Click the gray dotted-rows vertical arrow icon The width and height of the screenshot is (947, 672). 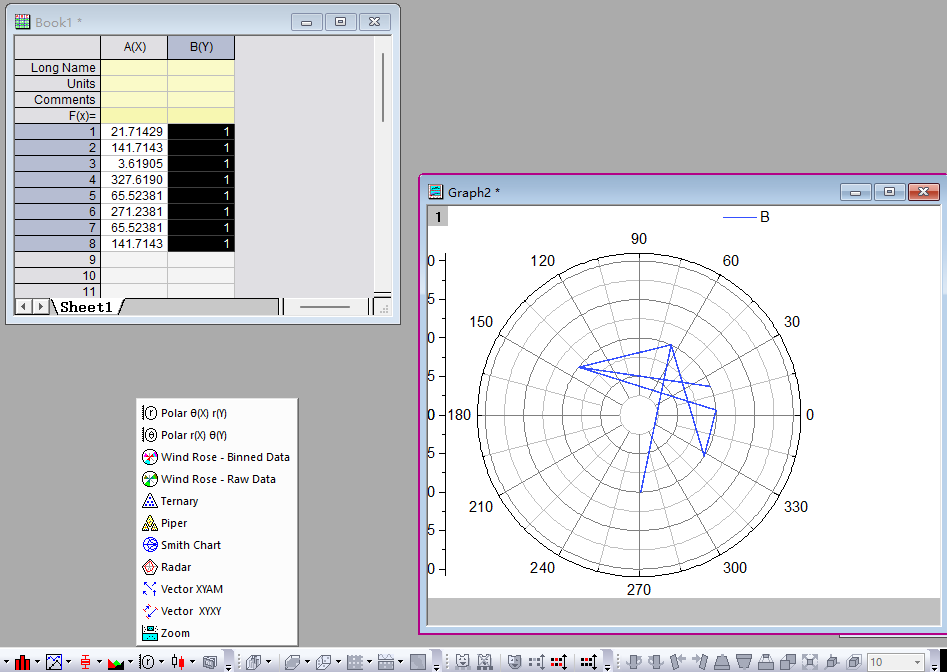(x=537, y=662)
